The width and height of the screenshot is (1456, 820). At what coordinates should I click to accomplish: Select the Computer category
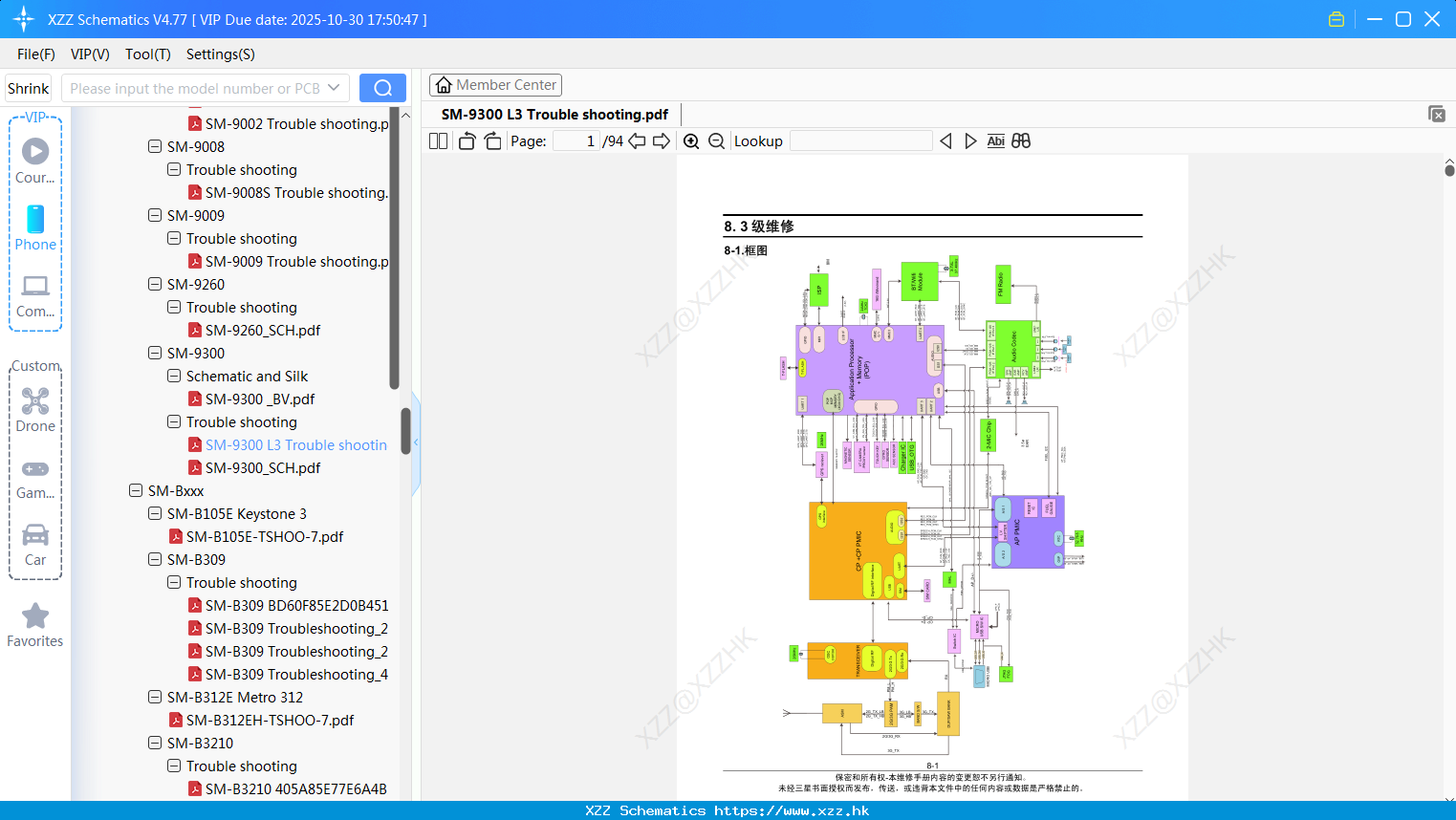35,295
